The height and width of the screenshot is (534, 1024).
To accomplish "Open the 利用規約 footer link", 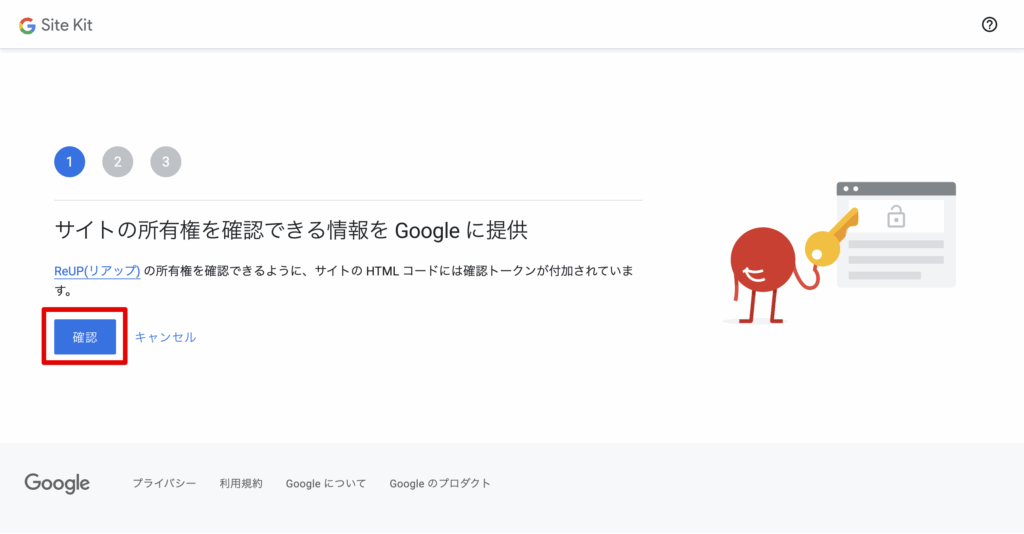I will 241,484.
